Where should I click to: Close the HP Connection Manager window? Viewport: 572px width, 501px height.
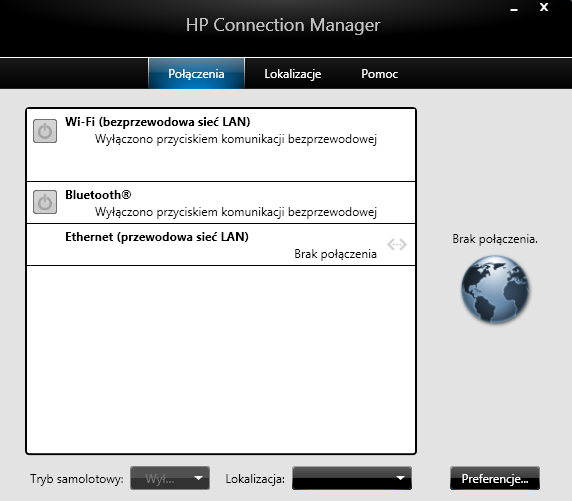pyautogui.click(x=544, y=7)
